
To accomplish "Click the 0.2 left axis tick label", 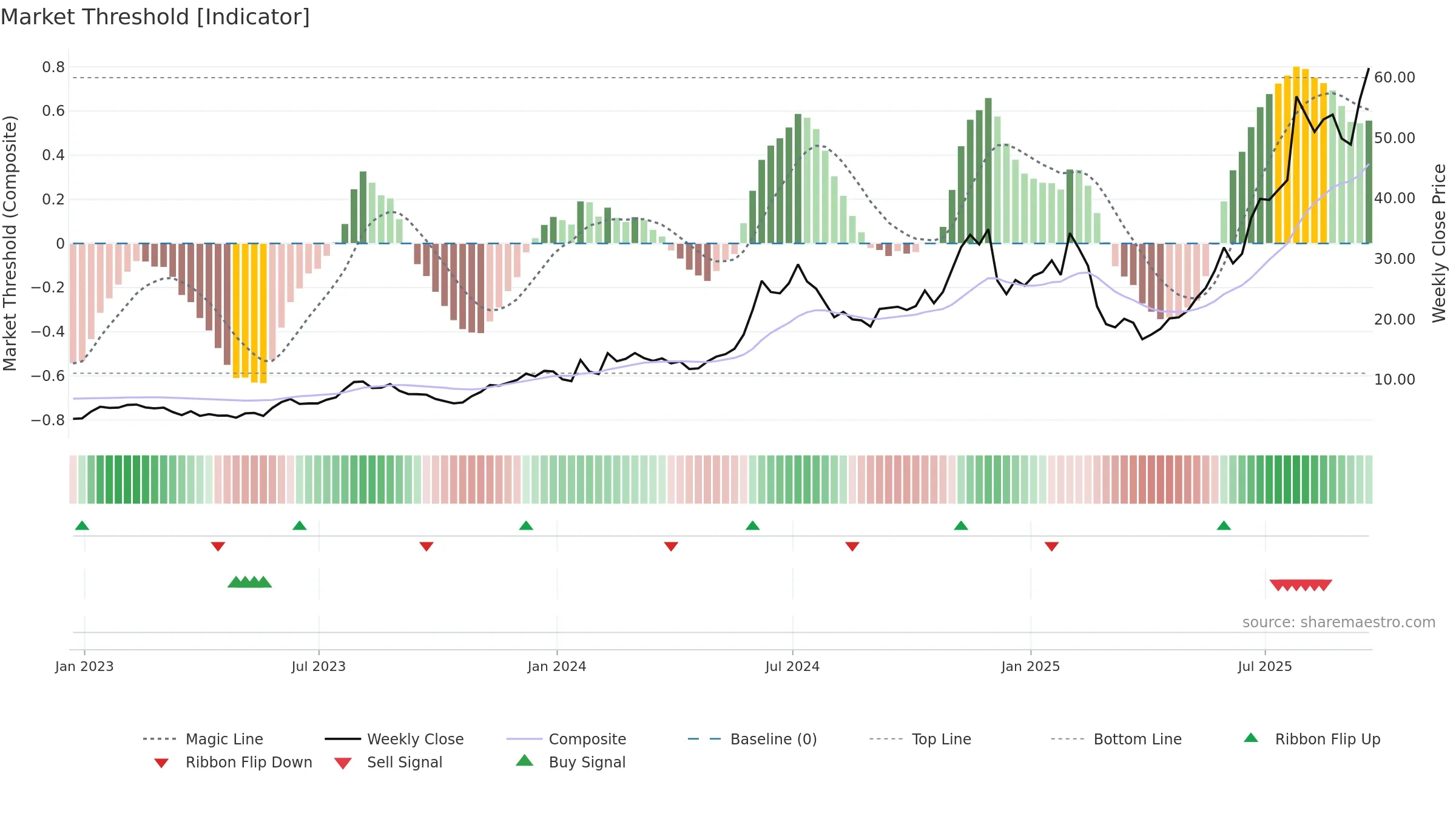I will (x=53, y=200).
